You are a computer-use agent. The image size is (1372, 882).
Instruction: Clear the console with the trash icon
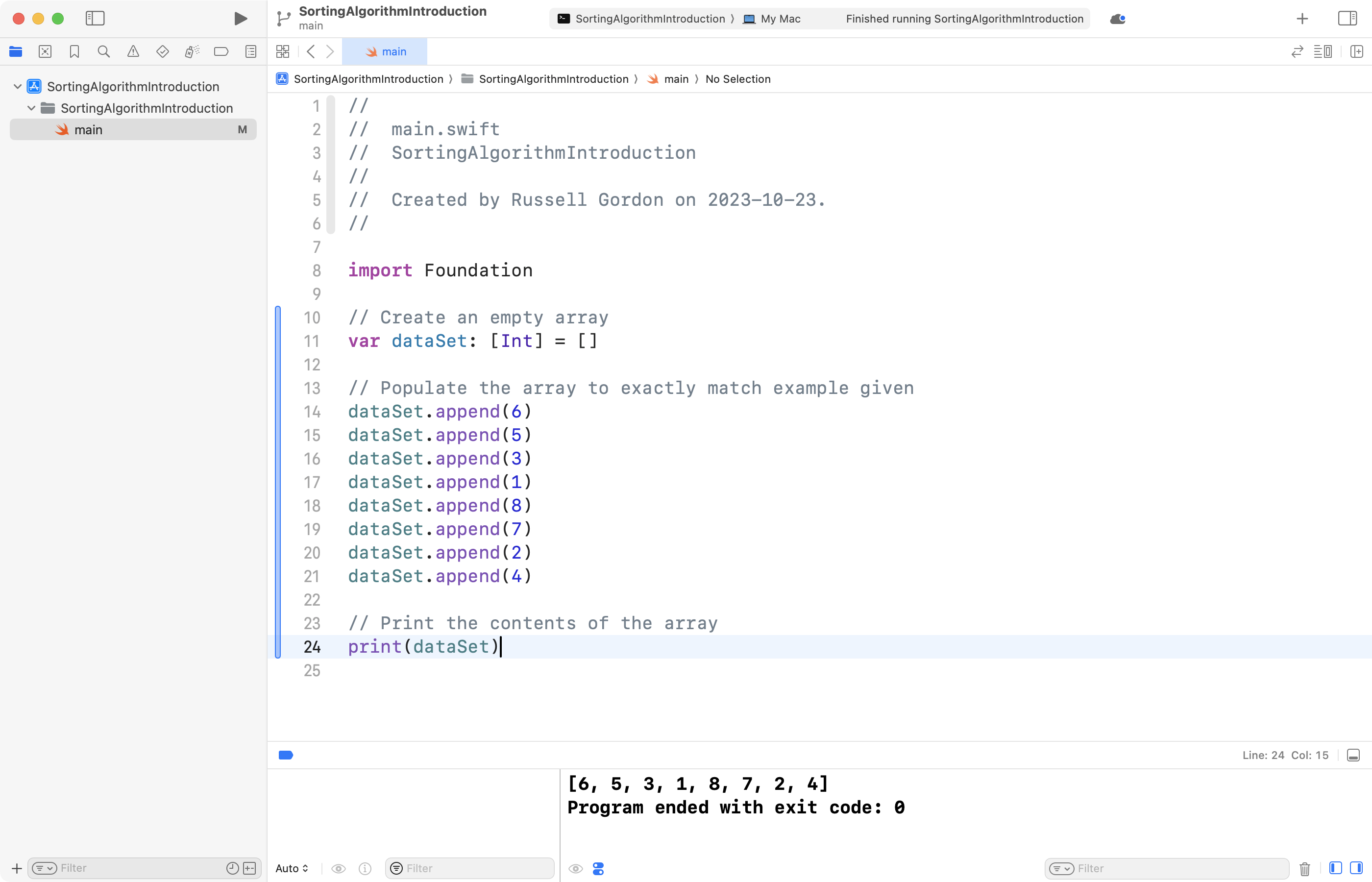point(1305,868)
